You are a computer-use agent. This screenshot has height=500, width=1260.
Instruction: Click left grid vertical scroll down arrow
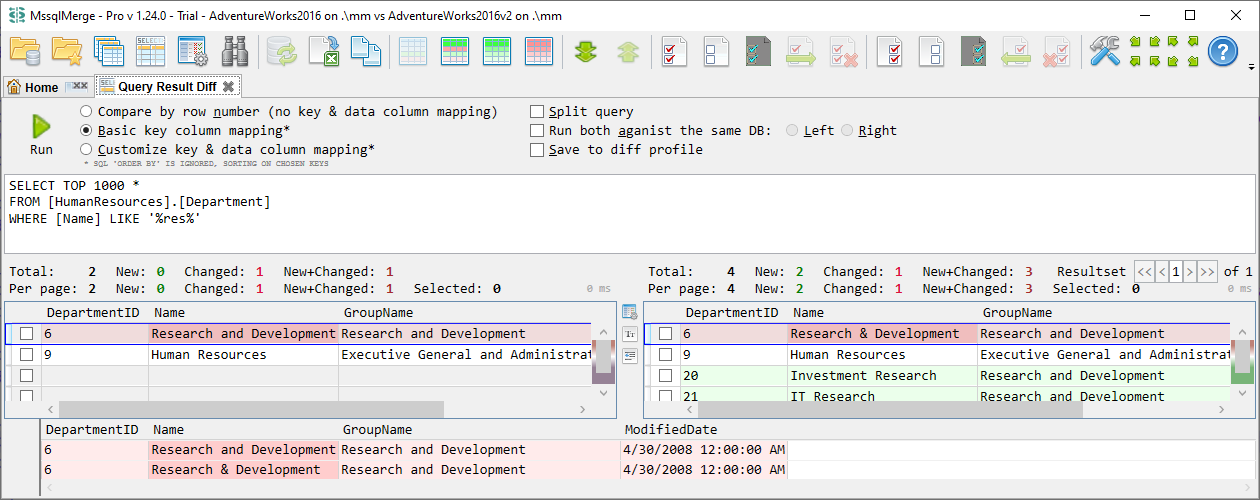coord(604,394)
